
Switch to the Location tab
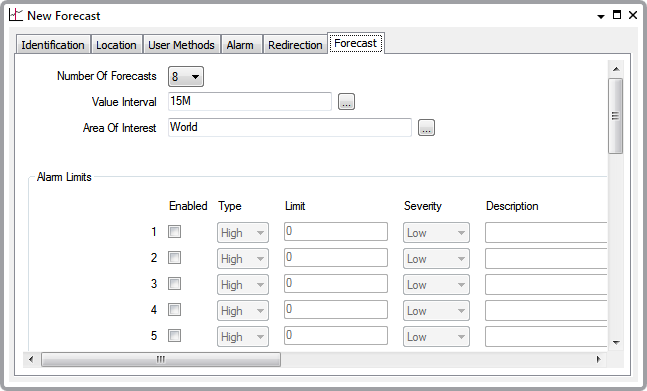pyautogui.click(x=116, y=45)
